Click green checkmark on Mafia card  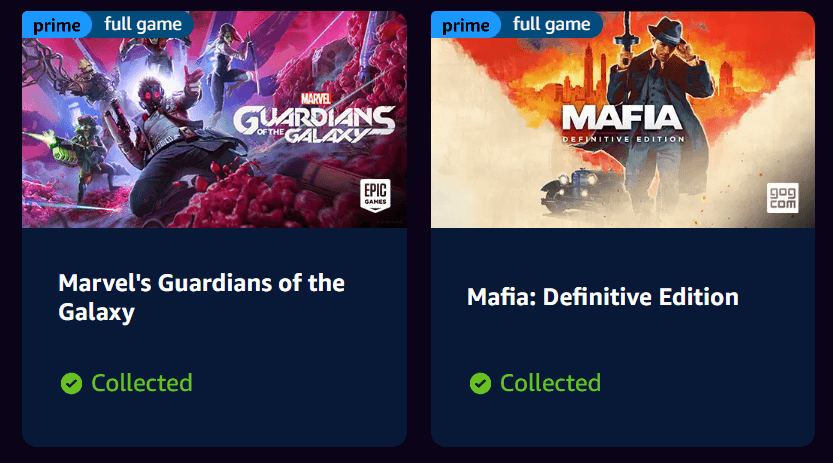480,383
